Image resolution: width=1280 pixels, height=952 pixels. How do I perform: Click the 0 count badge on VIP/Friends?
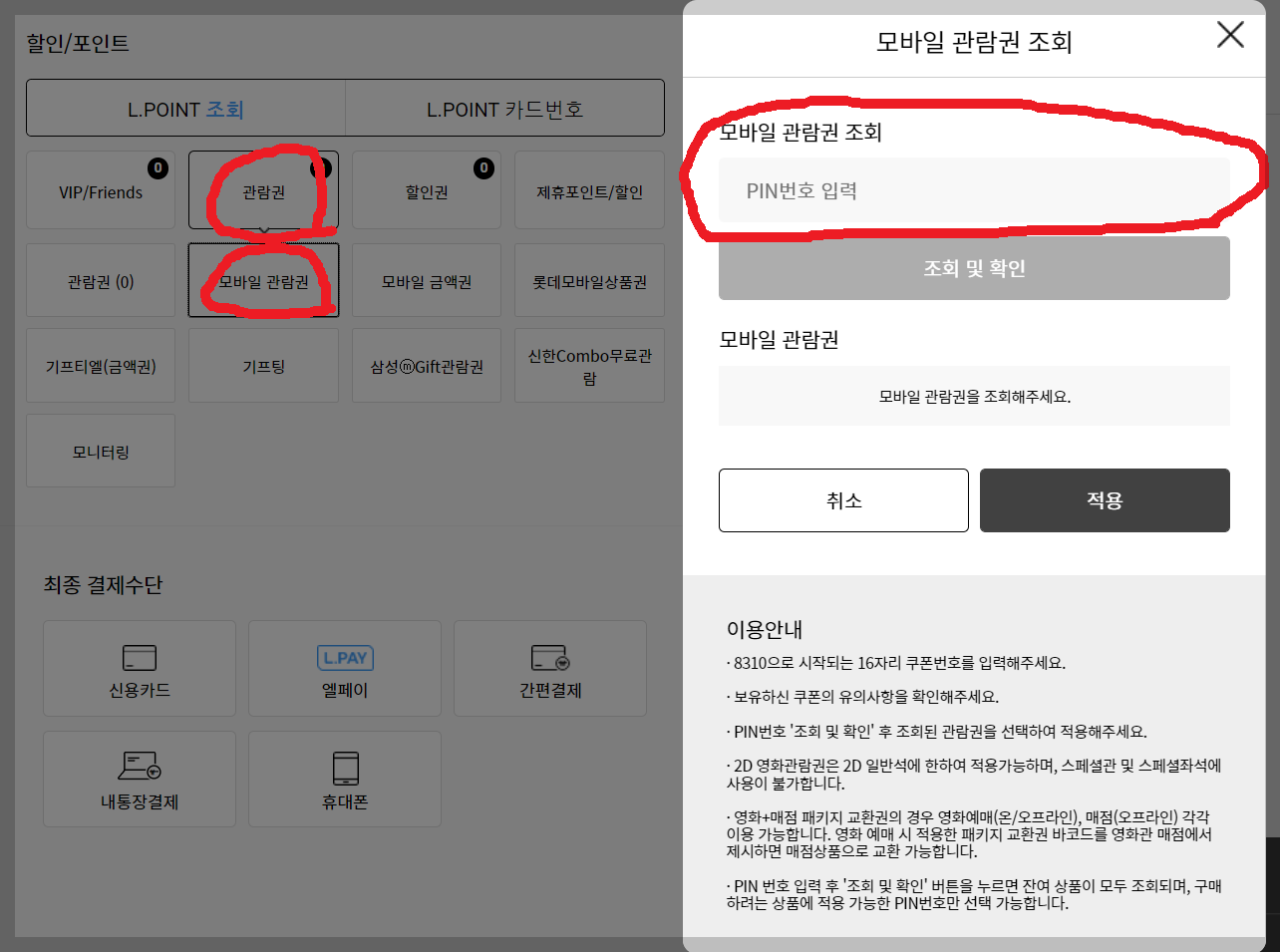[x=158, y=167]
